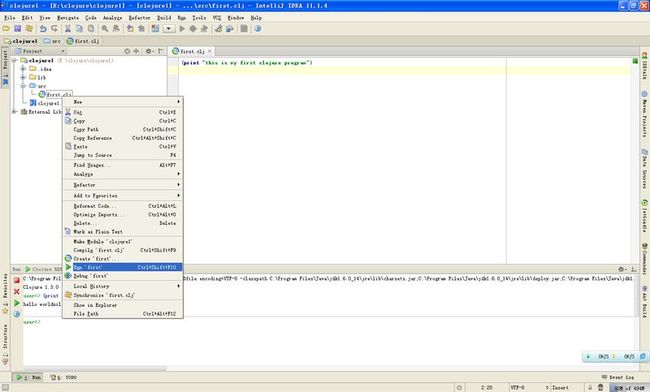This screenshot has width=650, height=392.
Task: Choose Cut from context menu
Action: (x=123, y=112)
